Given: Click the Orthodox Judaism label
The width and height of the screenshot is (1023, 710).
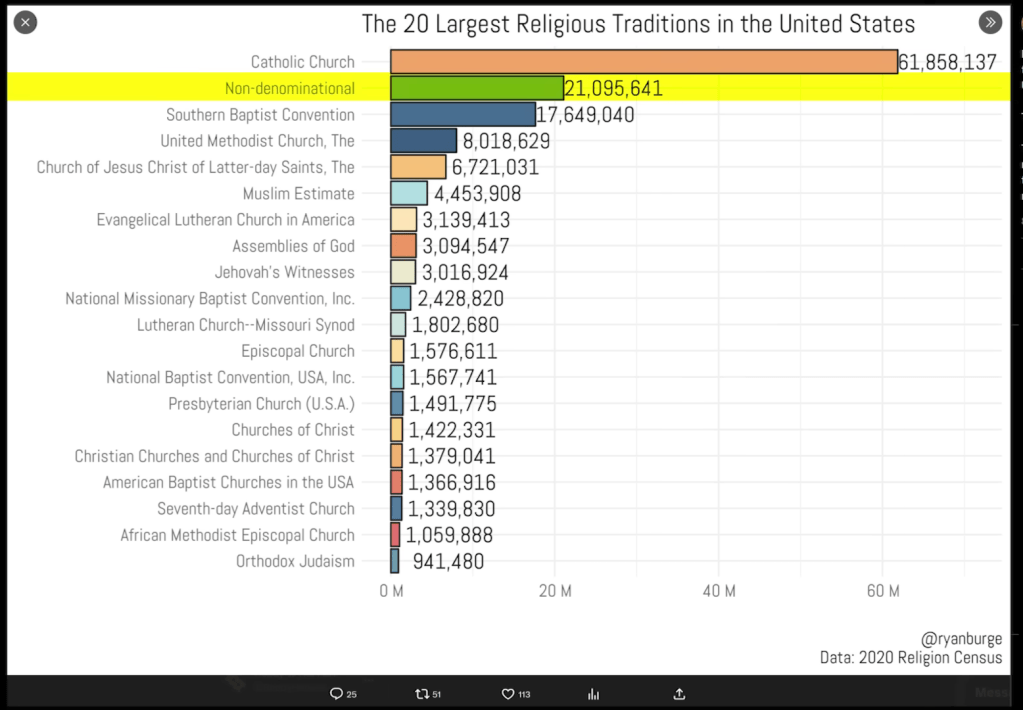Looking at the screenshot, I should pos(295,561).
